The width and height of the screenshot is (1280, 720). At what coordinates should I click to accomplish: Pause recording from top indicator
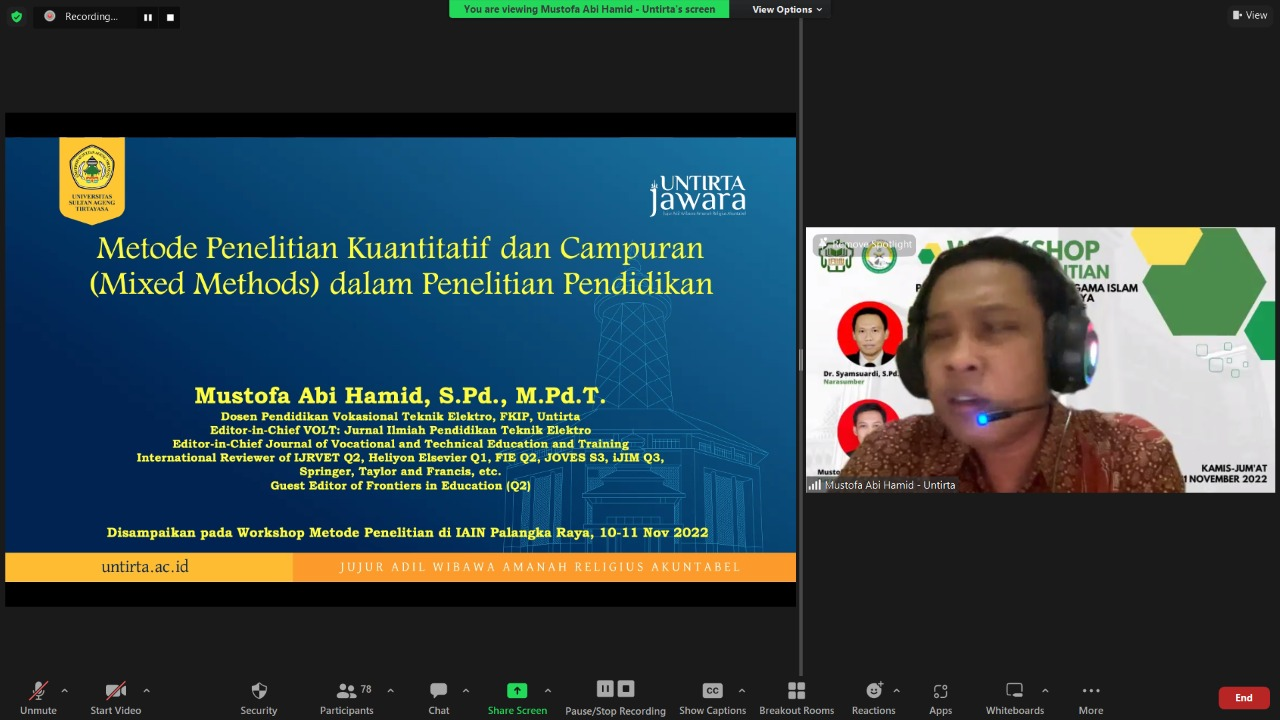pos(148,17)
